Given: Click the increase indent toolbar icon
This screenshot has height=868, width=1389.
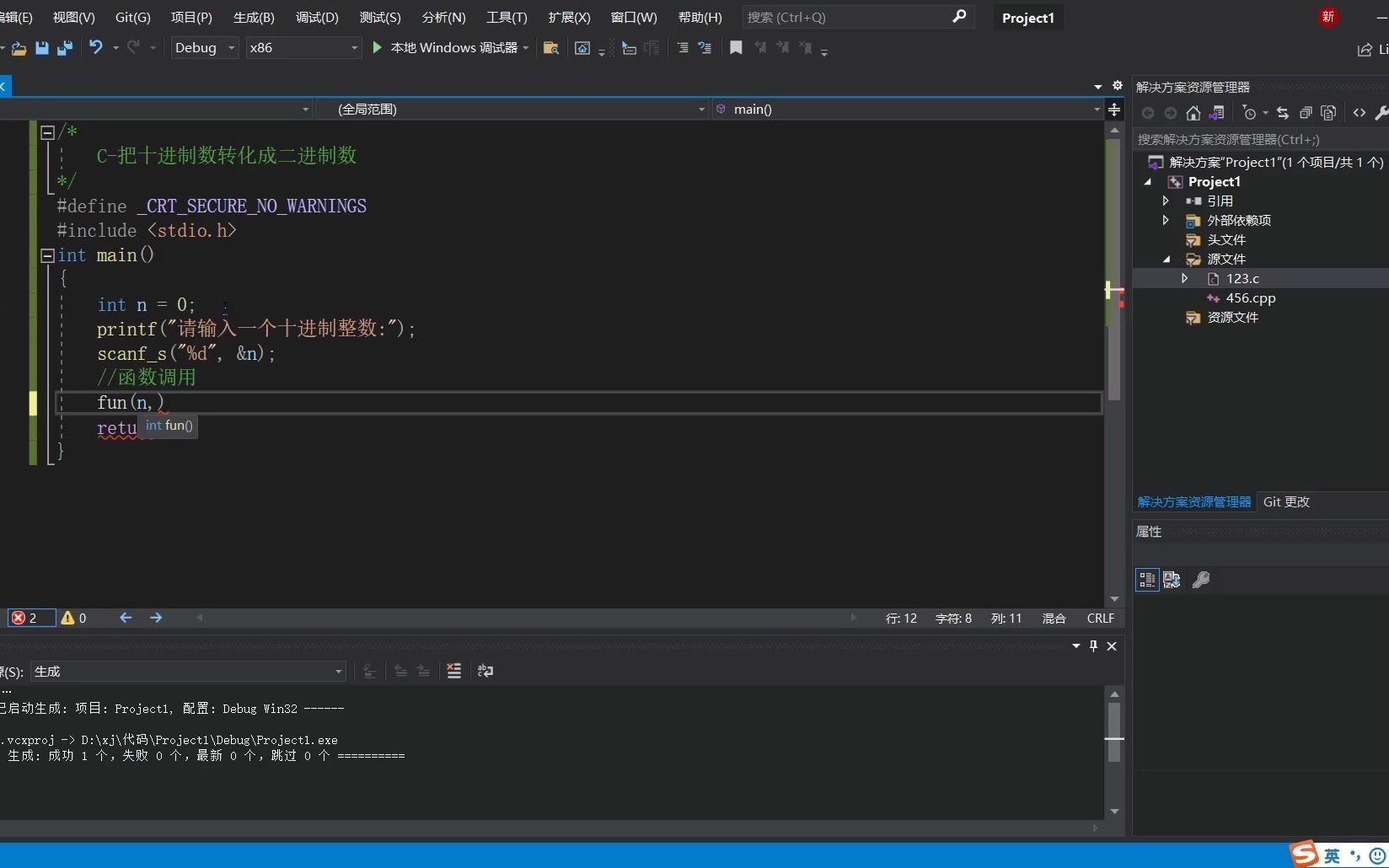Looking at the screenshot, I should tap(682, 48).
